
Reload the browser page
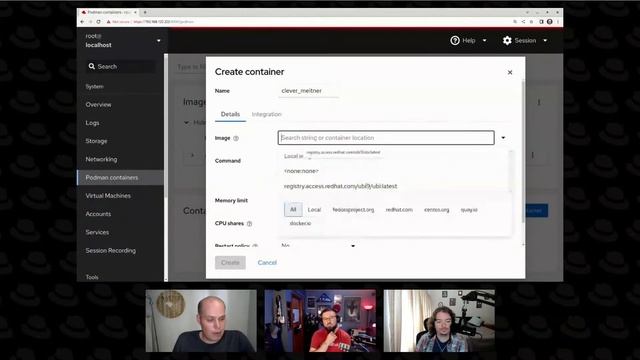coord(98,22)
